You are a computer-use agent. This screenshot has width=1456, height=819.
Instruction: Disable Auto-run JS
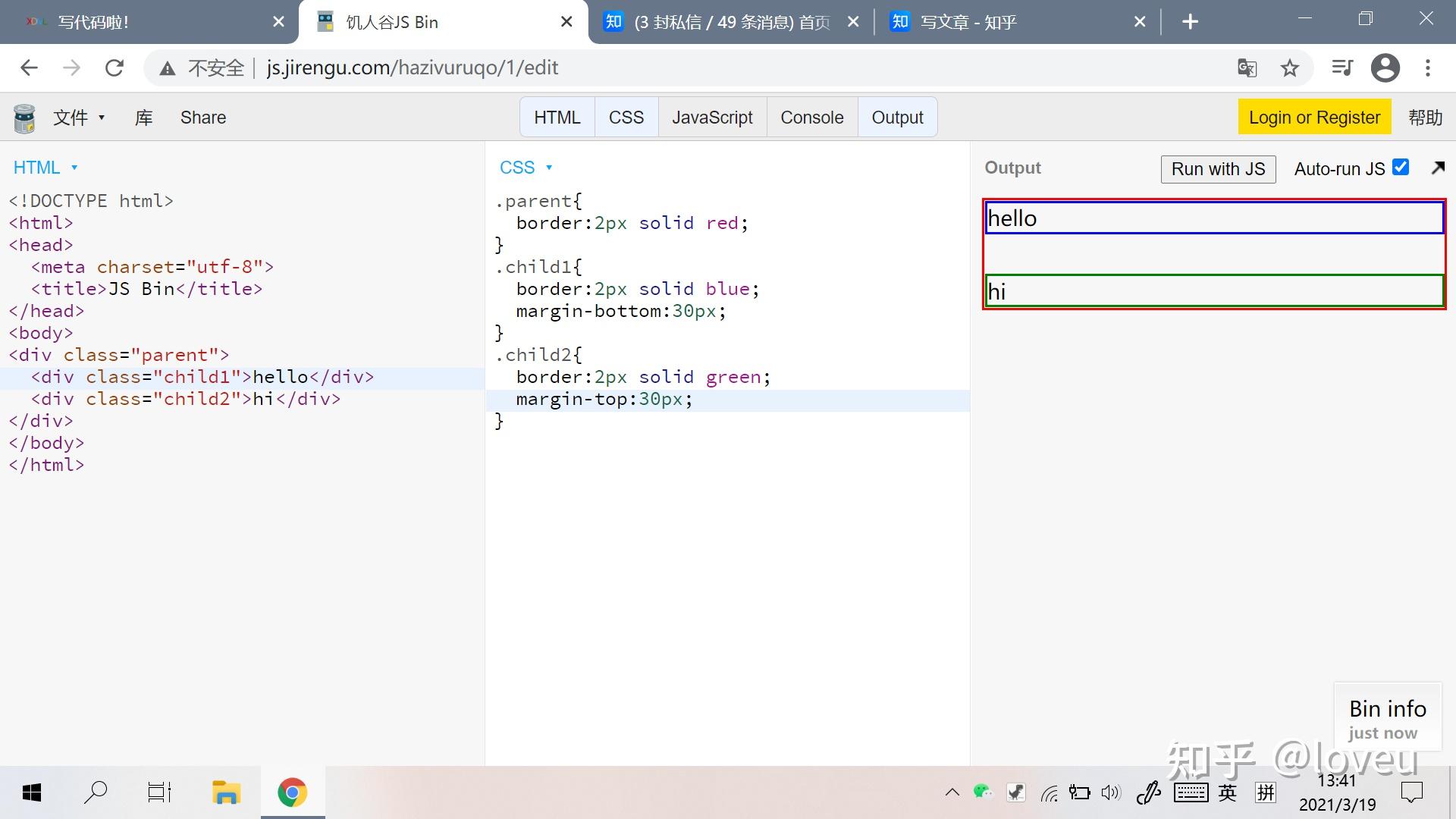coord(1401,167)
